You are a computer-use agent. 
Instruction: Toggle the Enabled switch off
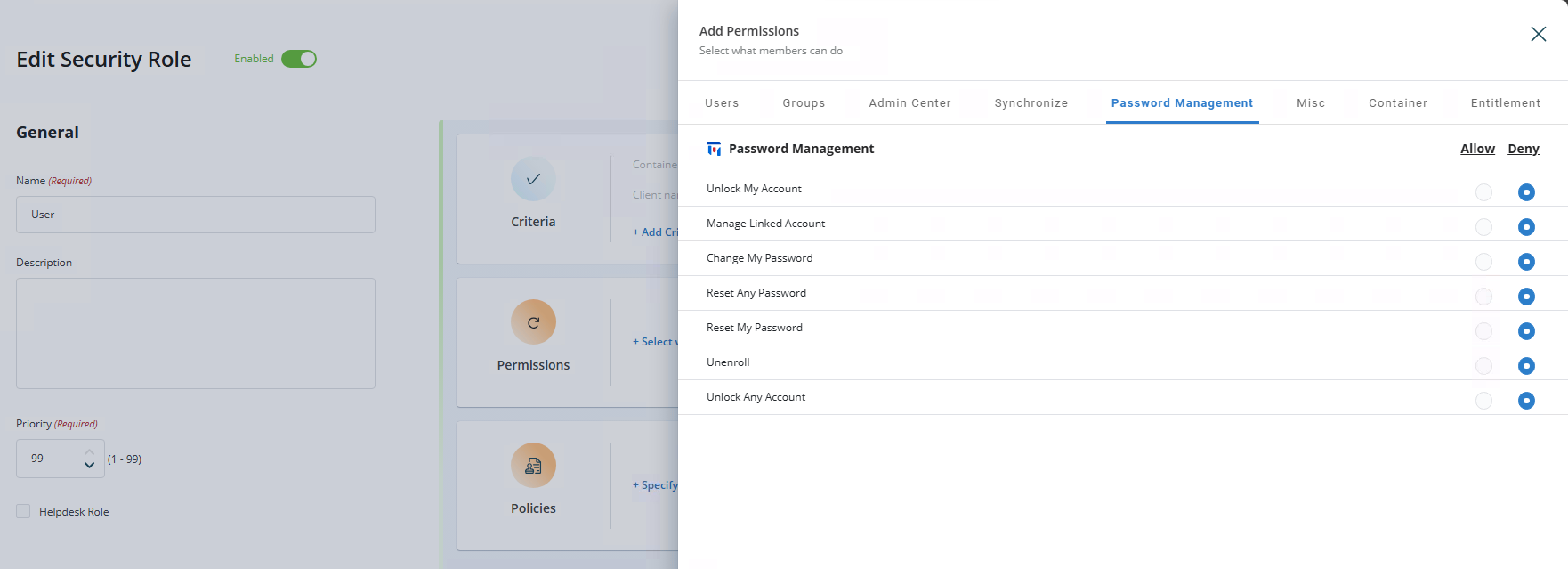pyautogui.click(x=299, y=59)
